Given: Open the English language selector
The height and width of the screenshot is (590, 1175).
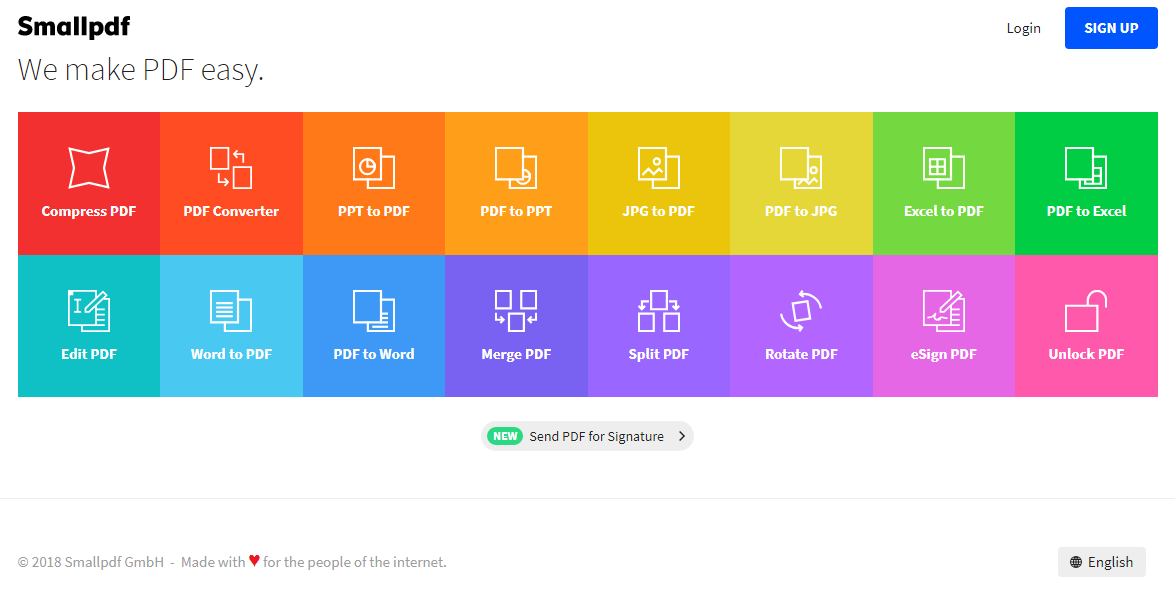Looking at the screenshot, I should coord(1101,562).
